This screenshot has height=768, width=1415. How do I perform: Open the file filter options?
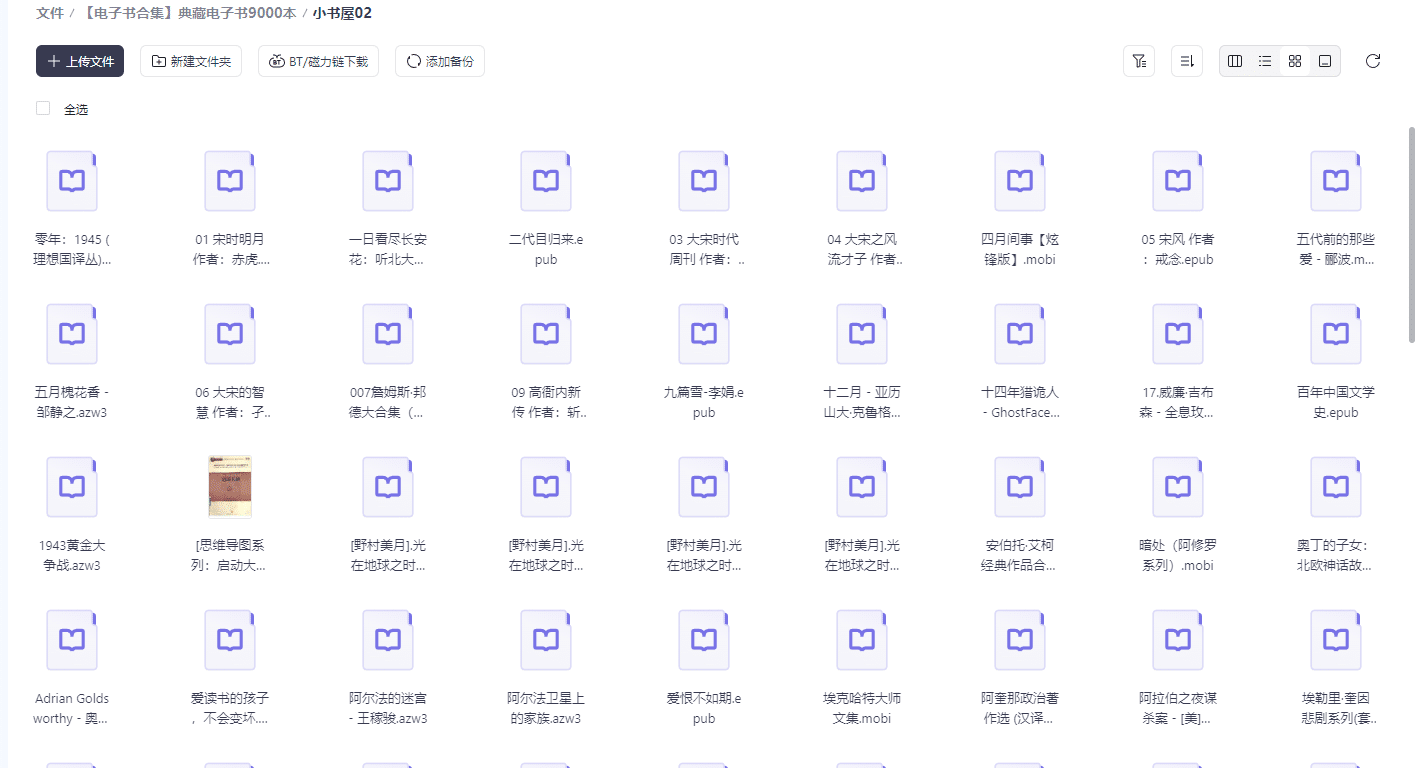click(x=1139, y=61)
